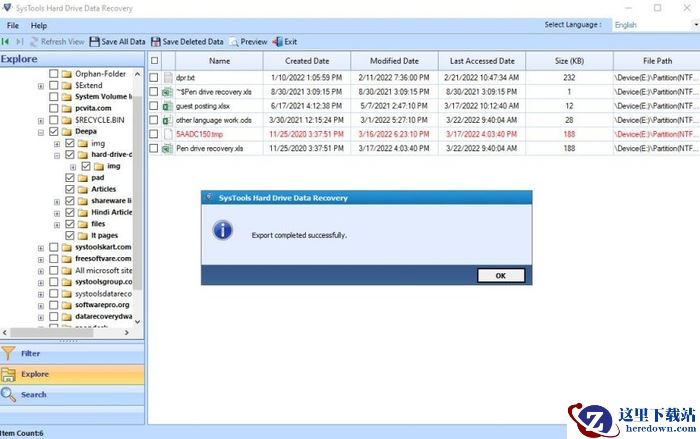This screenshot has width=700, height=439.
Task: Check the systoolskart.com folder checkbox
Action: click(x=54, y=247)
